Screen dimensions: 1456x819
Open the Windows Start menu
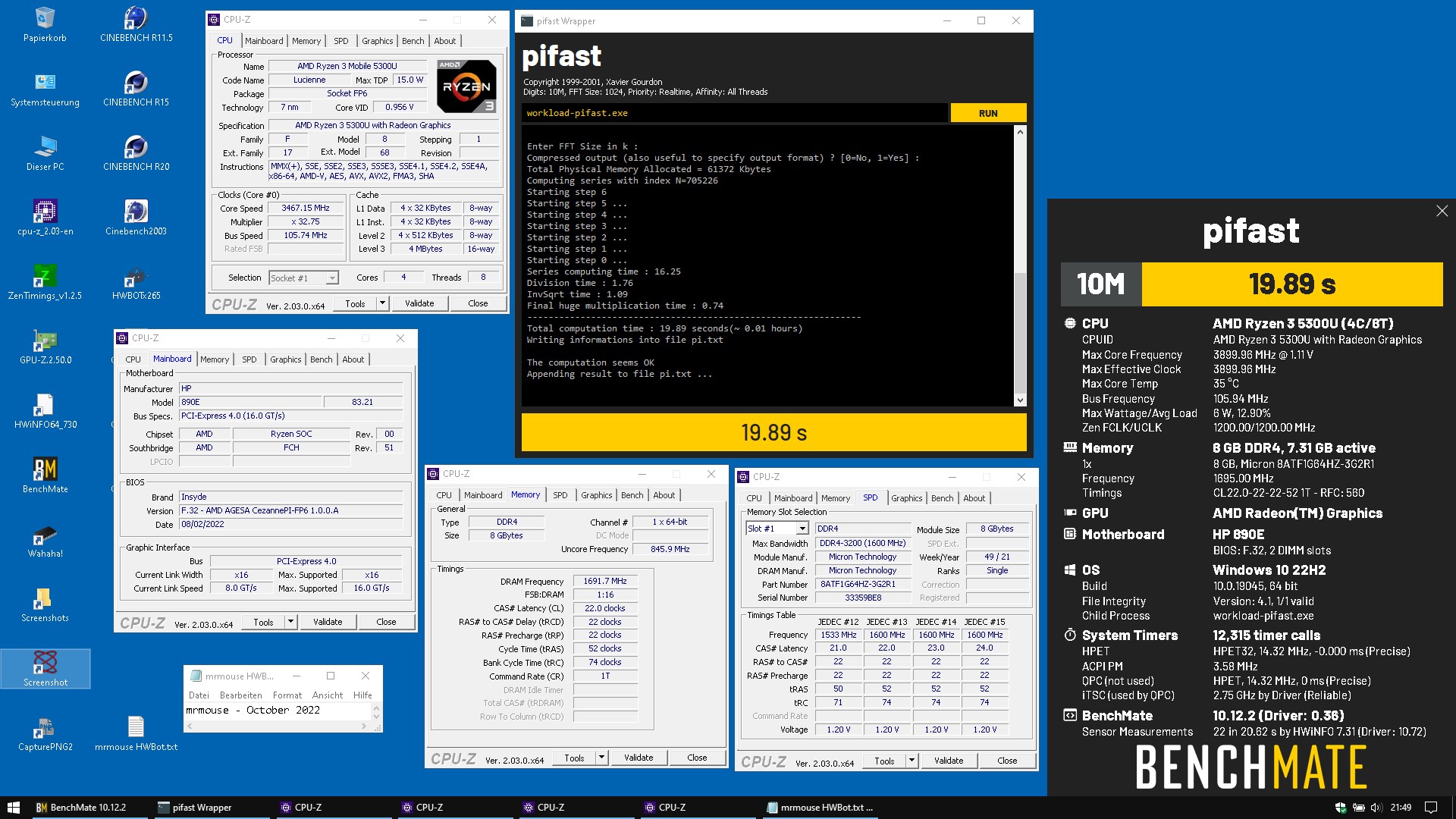click(13, 808)
